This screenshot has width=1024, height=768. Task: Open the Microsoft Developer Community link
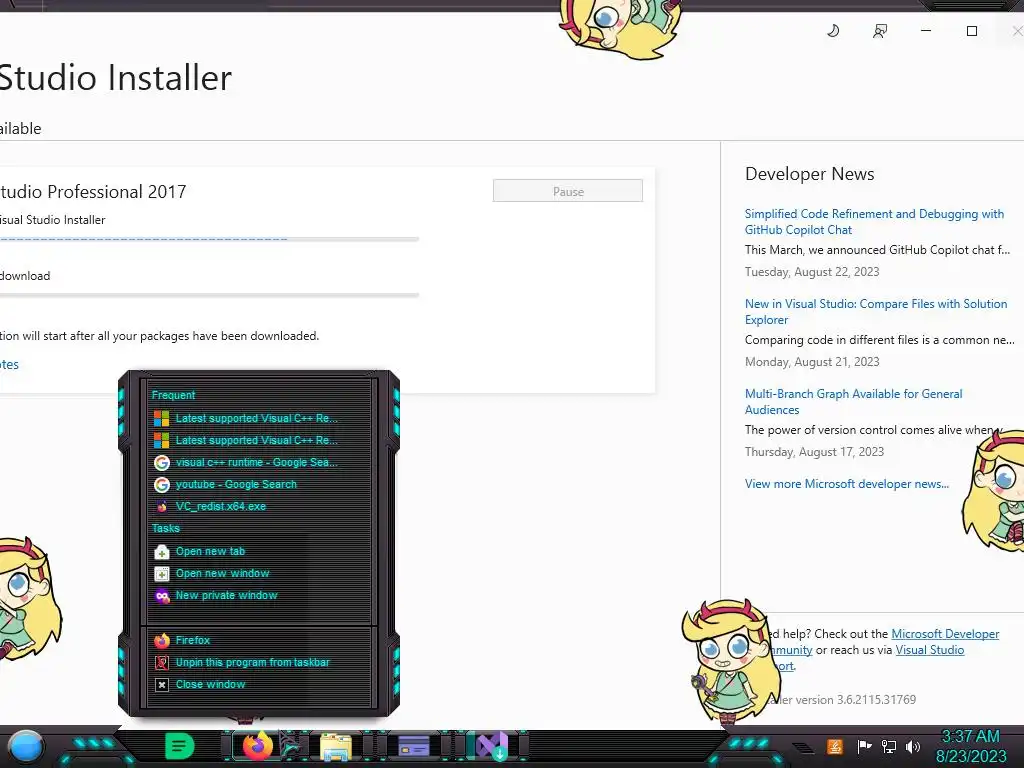[945, 633]
